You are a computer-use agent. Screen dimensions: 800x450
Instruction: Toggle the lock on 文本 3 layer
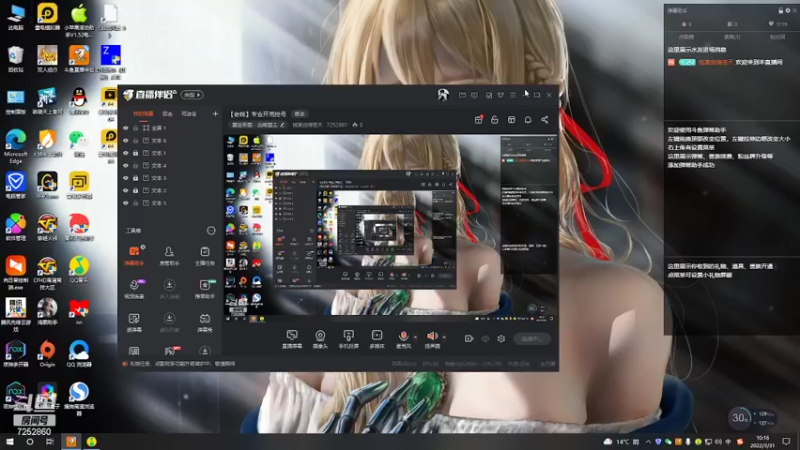136,178
